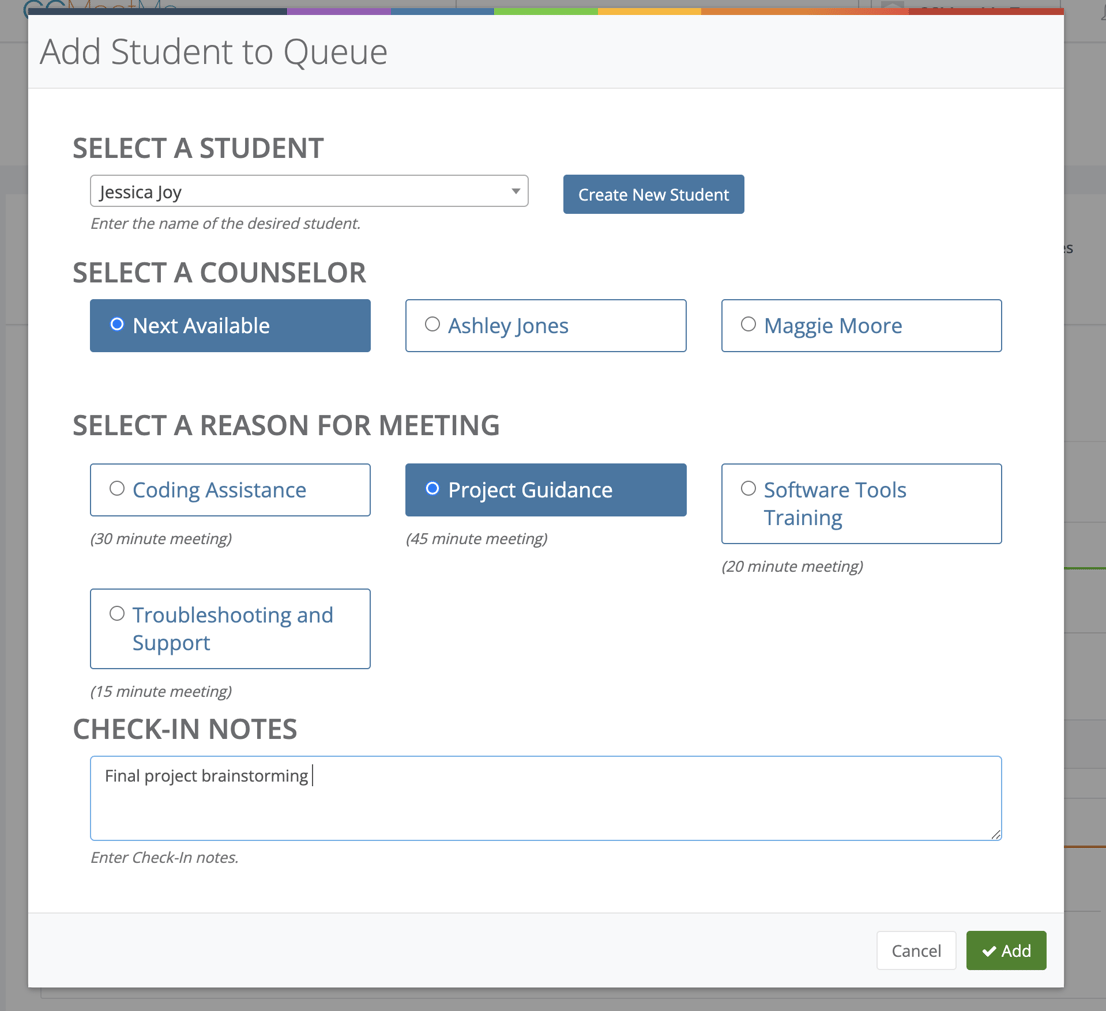Place cursor after Final project brainstorming text
Image resolution: width=1106 pixels, height=1011 pixels.
click(x=313, y=774)
